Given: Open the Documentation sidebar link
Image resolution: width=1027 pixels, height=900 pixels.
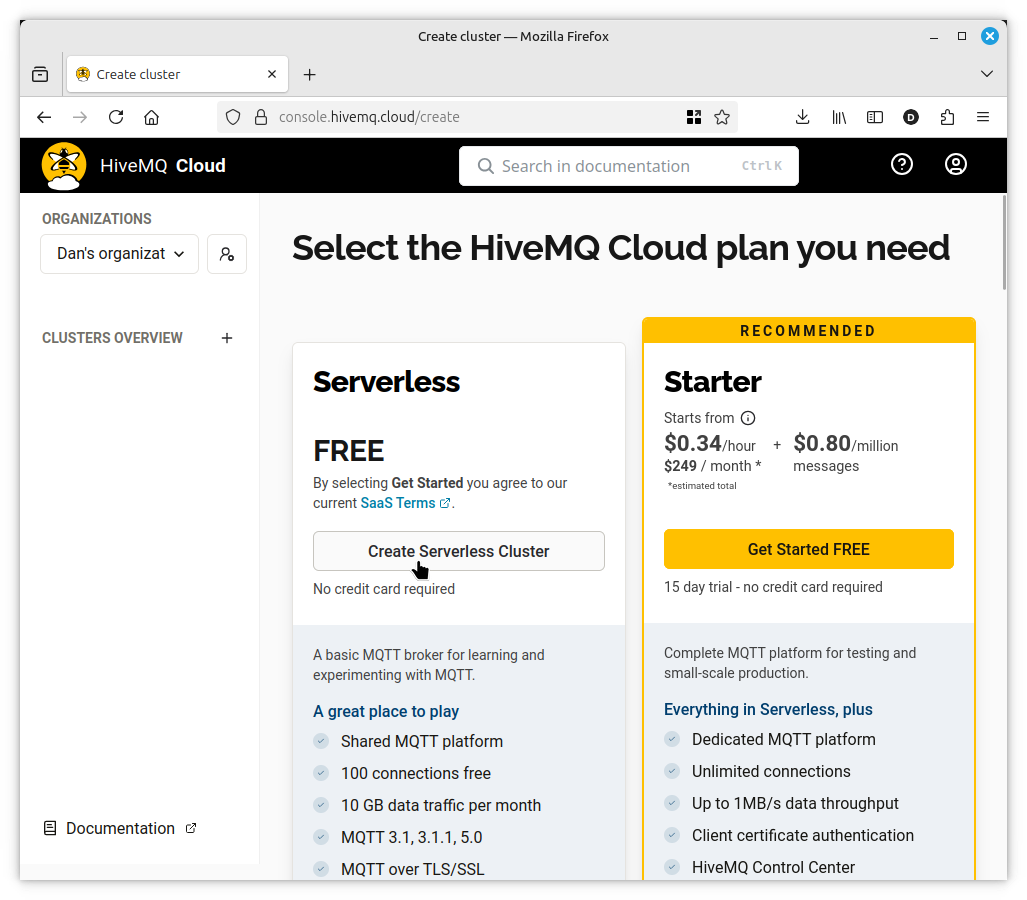Looking at the screenshot, I should pos(120,828).
